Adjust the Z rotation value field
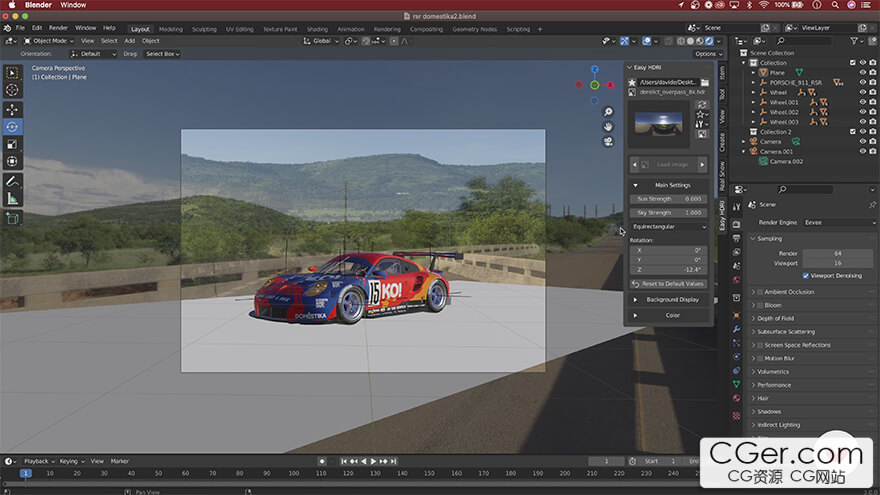 pos(668,270)
